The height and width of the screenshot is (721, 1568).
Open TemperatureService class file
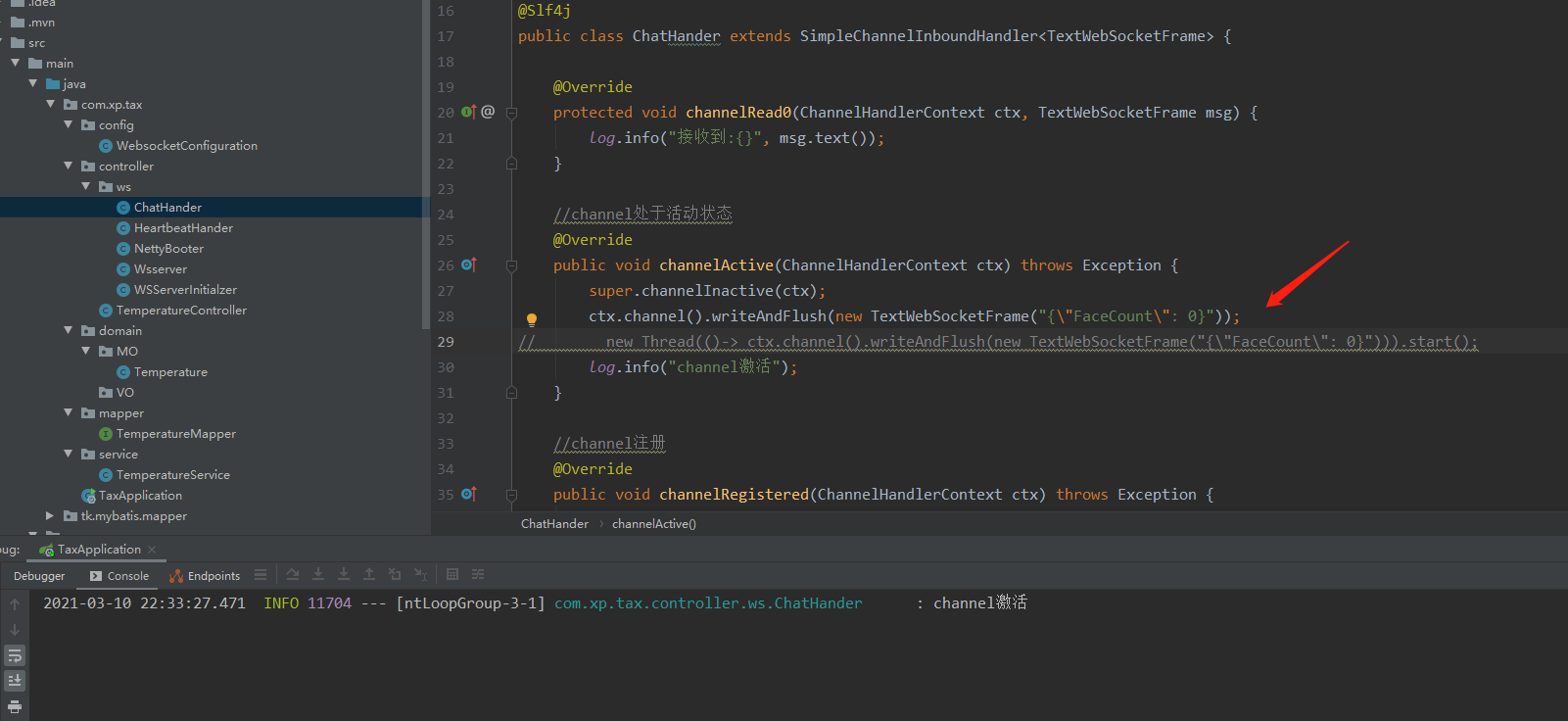172,475
